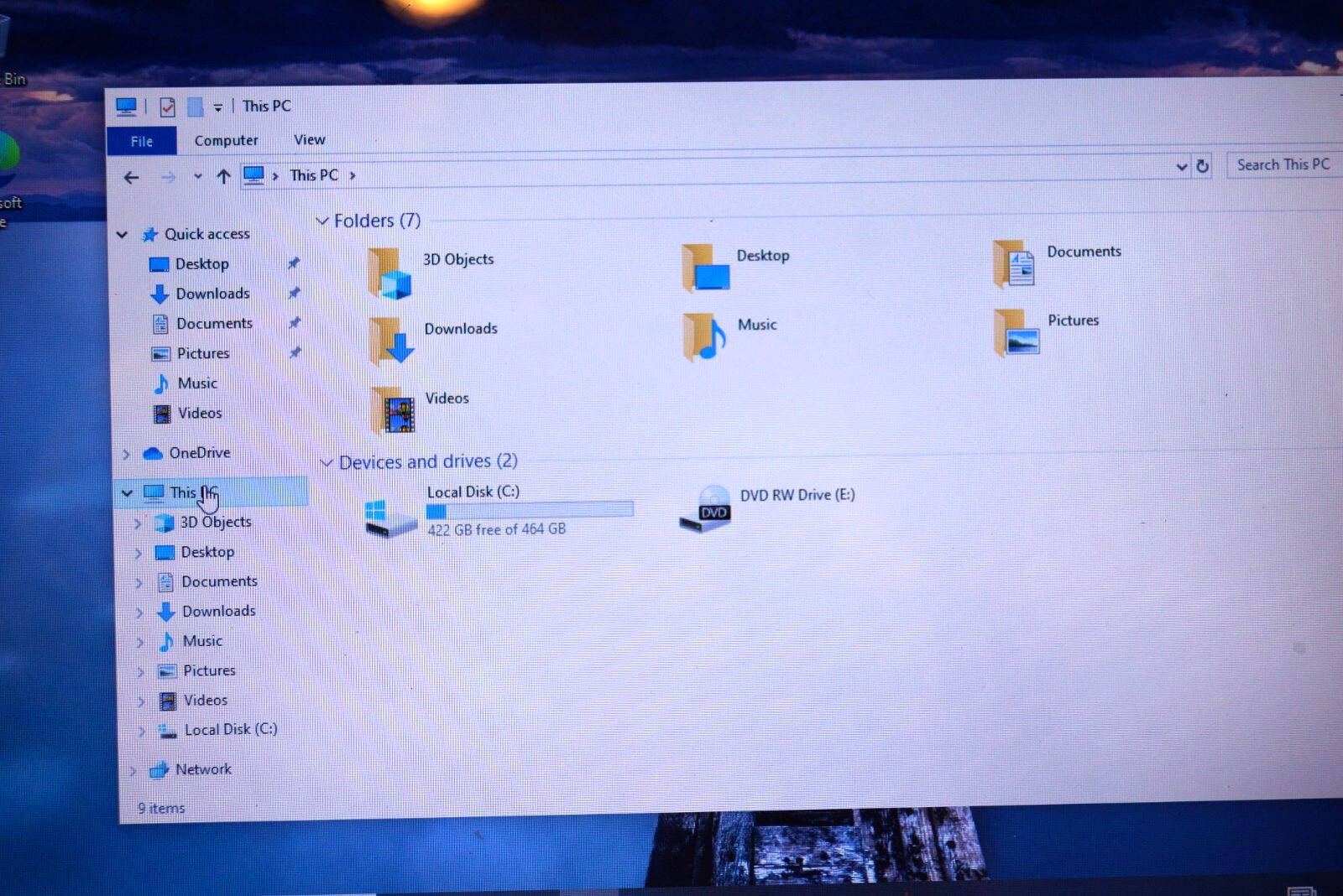The image size is (1343, 896).
Task: Select 3D Objects in This PC tree
Action: [x=216, y=522]
